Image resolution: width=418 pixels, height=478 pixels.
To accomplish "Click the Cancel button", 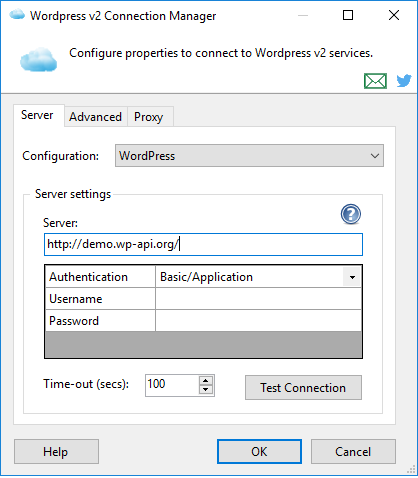I will click(353, 452).
